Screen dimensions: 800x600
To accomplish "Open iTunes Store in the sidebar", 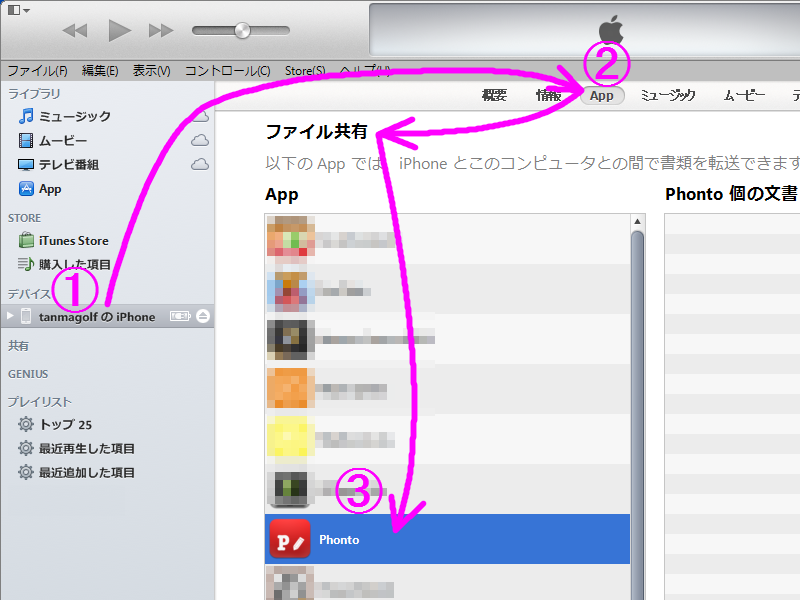I will coord(73,240).
